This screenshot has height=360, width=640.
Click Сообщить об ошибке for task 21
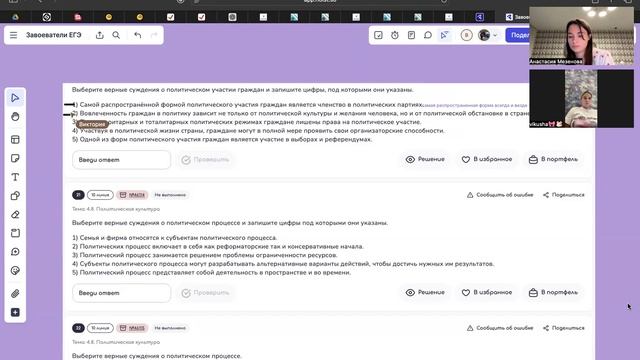coord(500,195)
